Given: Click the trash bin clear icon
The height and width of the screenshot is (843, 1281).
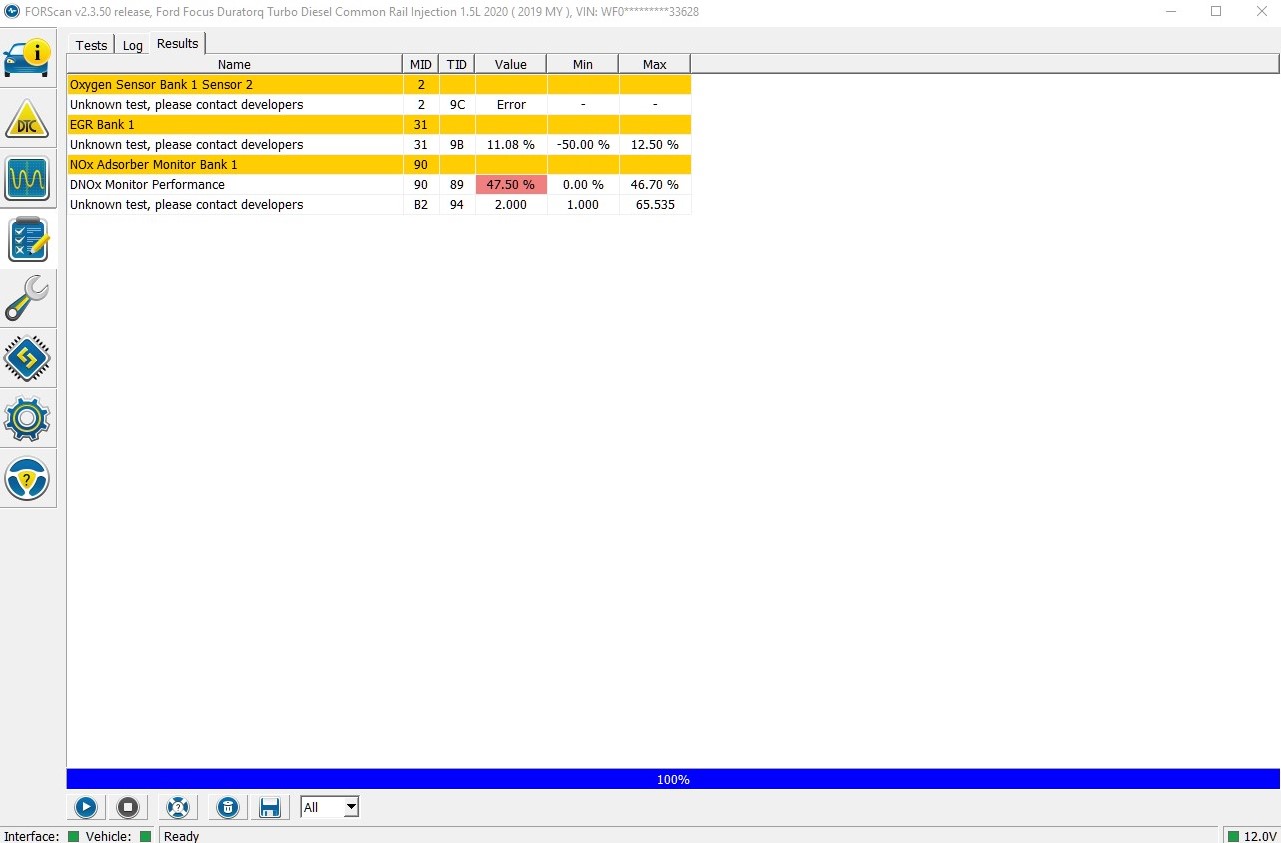Looking at the screenshot, I should (x=228, y=807).
